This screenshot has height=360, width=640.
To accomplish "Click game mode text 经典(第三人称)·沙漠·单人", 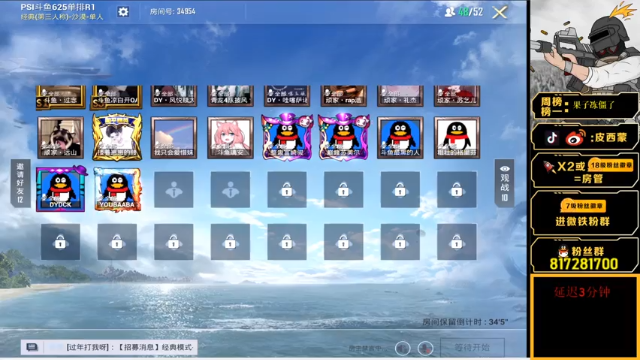I will [x=62, y=17].
